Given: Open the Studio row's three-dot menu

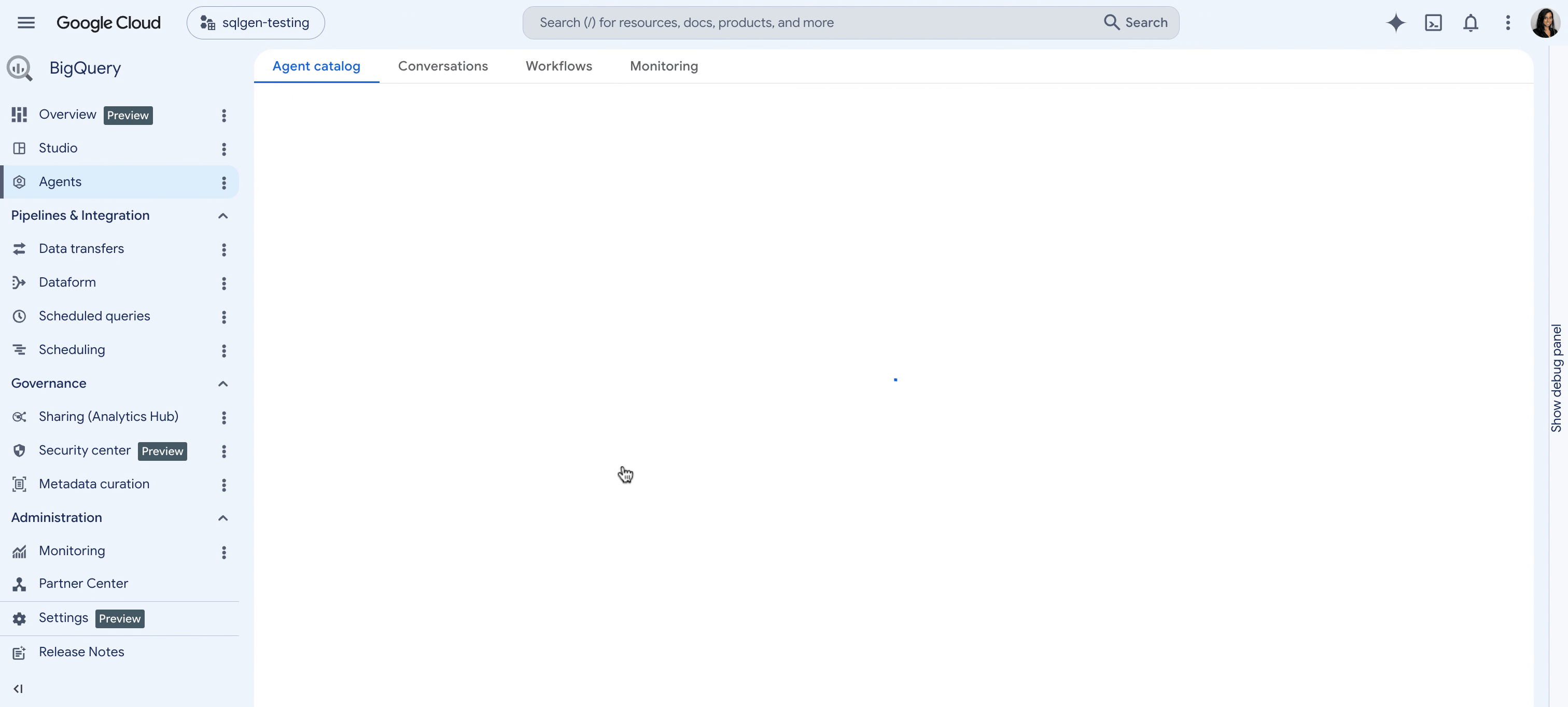Looking at the screenshot, I should point(223,148).
